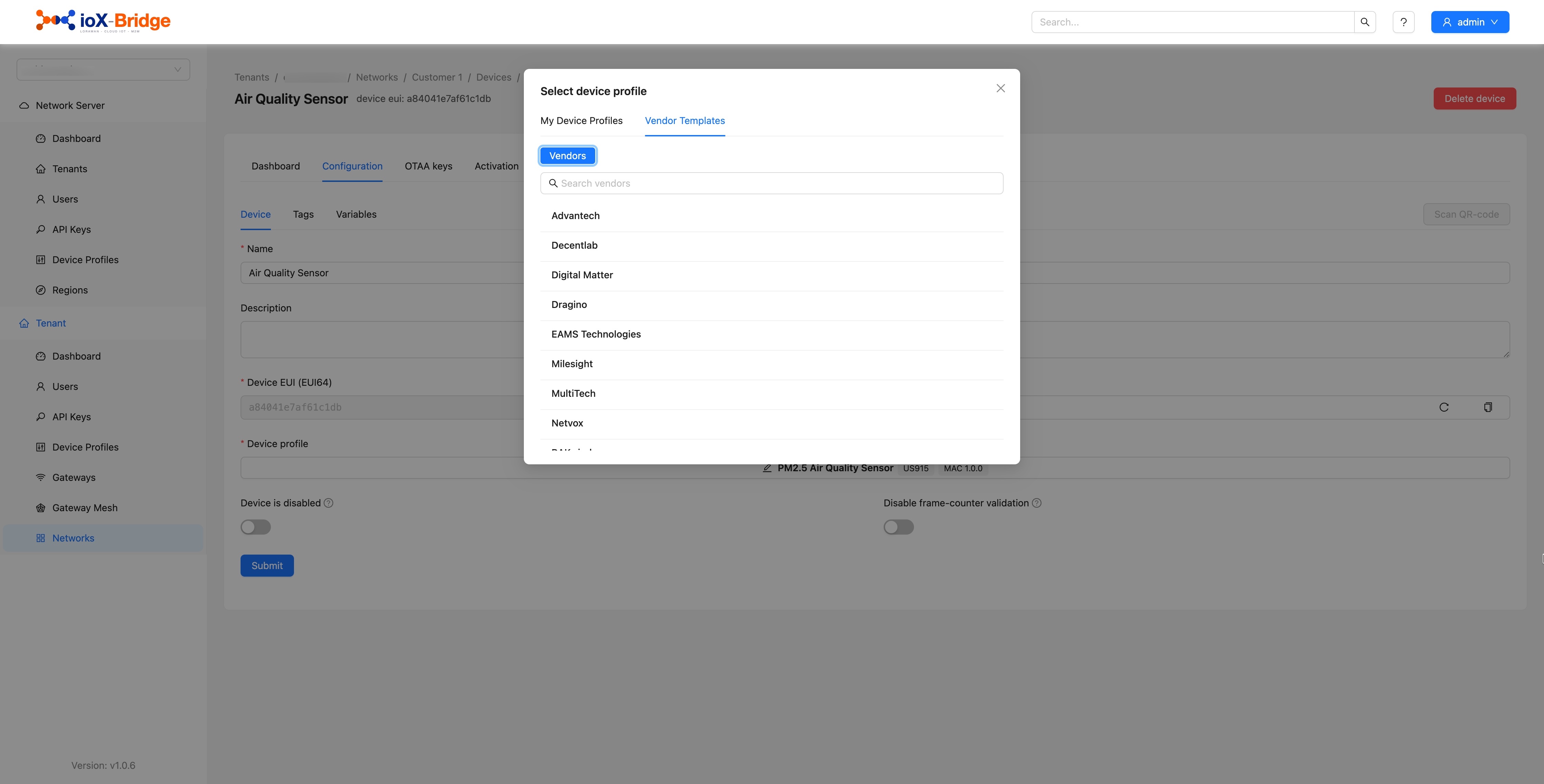
Task: Click Delete device button
Action: pos(1474,99)
